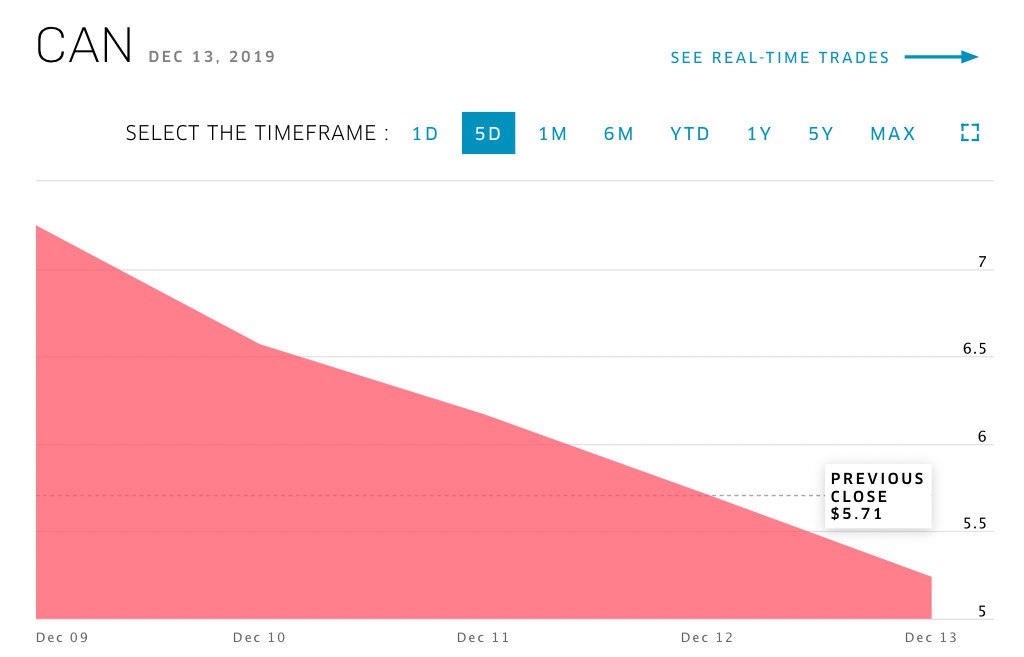This screenshot has height=657, width=1024.
Task: Select the highlighted 5D timeframe
Action: click(x=488, y=133)
